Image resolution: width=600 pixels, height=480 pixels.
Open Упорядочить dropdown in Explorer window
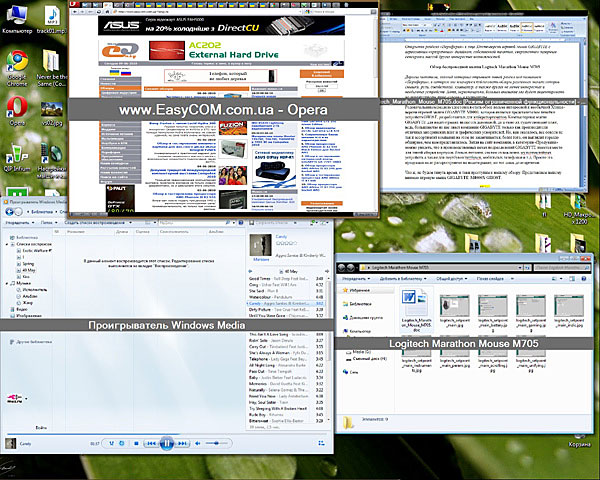(x=356, y=279)
